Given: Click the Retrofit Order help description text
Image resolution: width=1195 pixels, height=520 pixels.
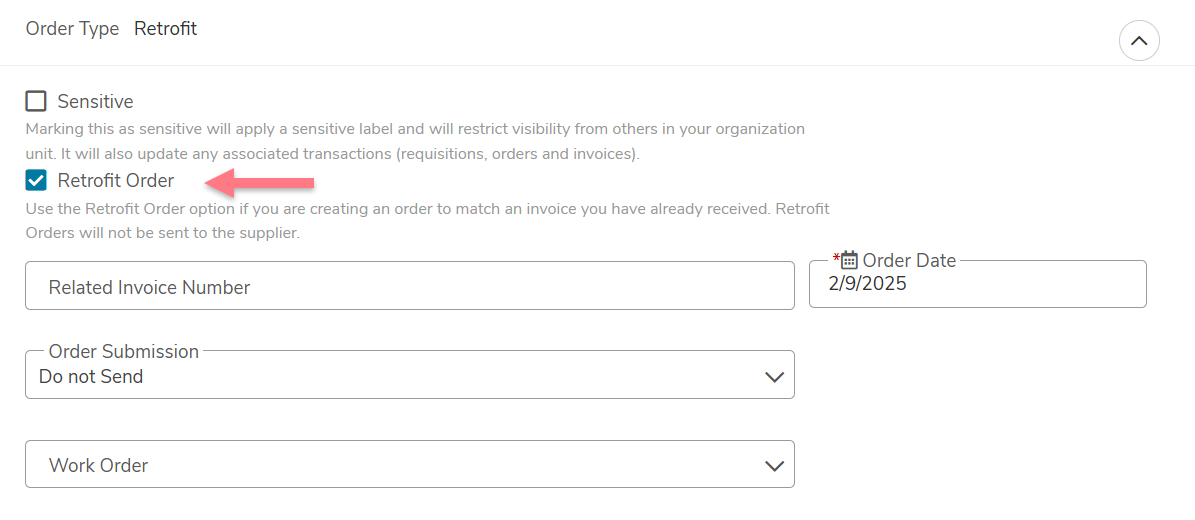Looking at the screenshot, I should tap(428, 220).
